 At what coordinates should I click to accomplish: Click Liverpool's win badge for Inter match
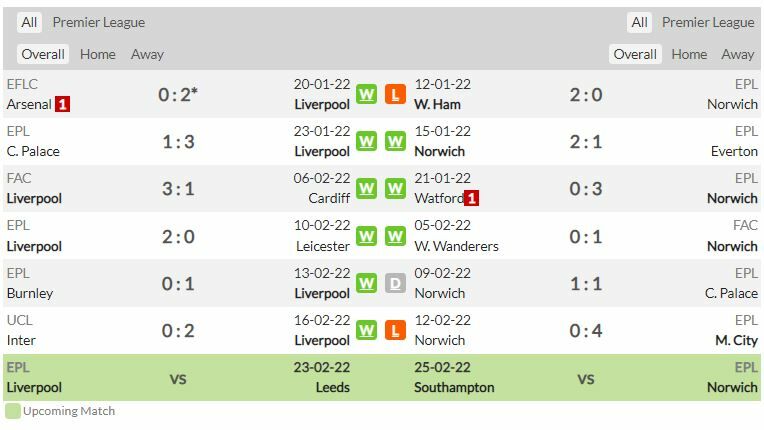click(367, 330)
